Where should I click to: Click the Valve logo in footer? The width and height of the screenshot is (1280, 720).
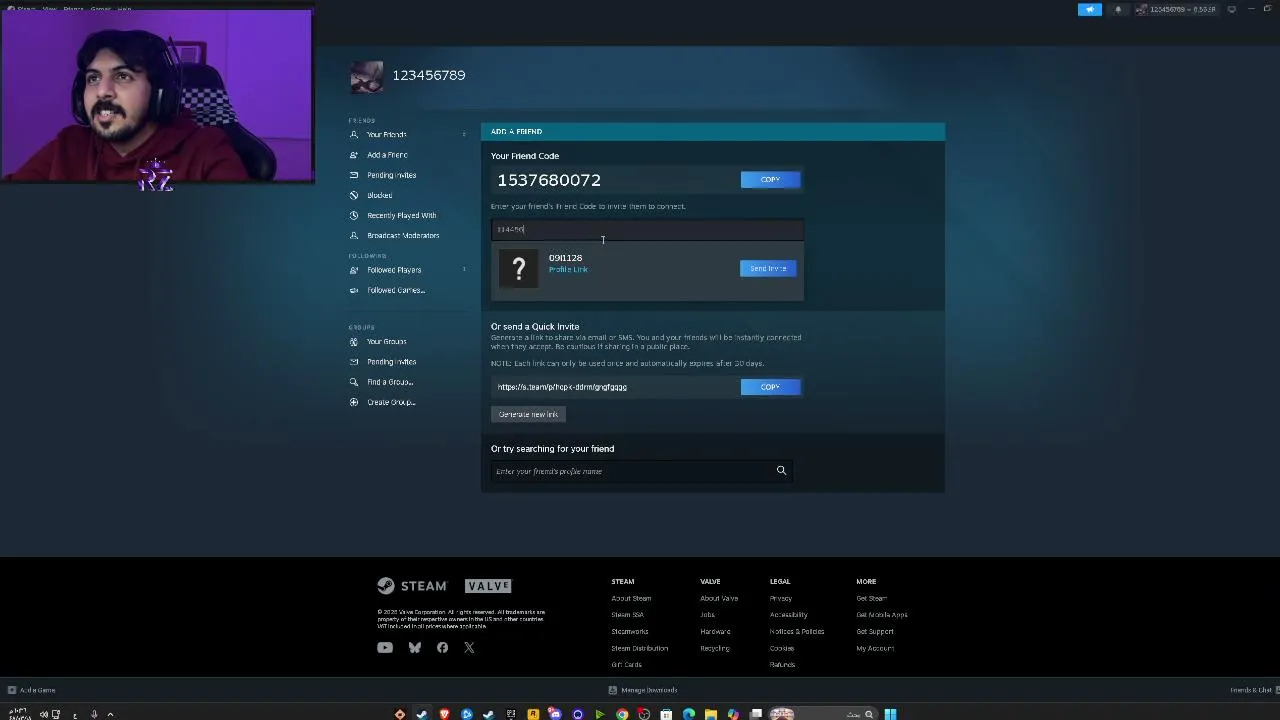488,586
